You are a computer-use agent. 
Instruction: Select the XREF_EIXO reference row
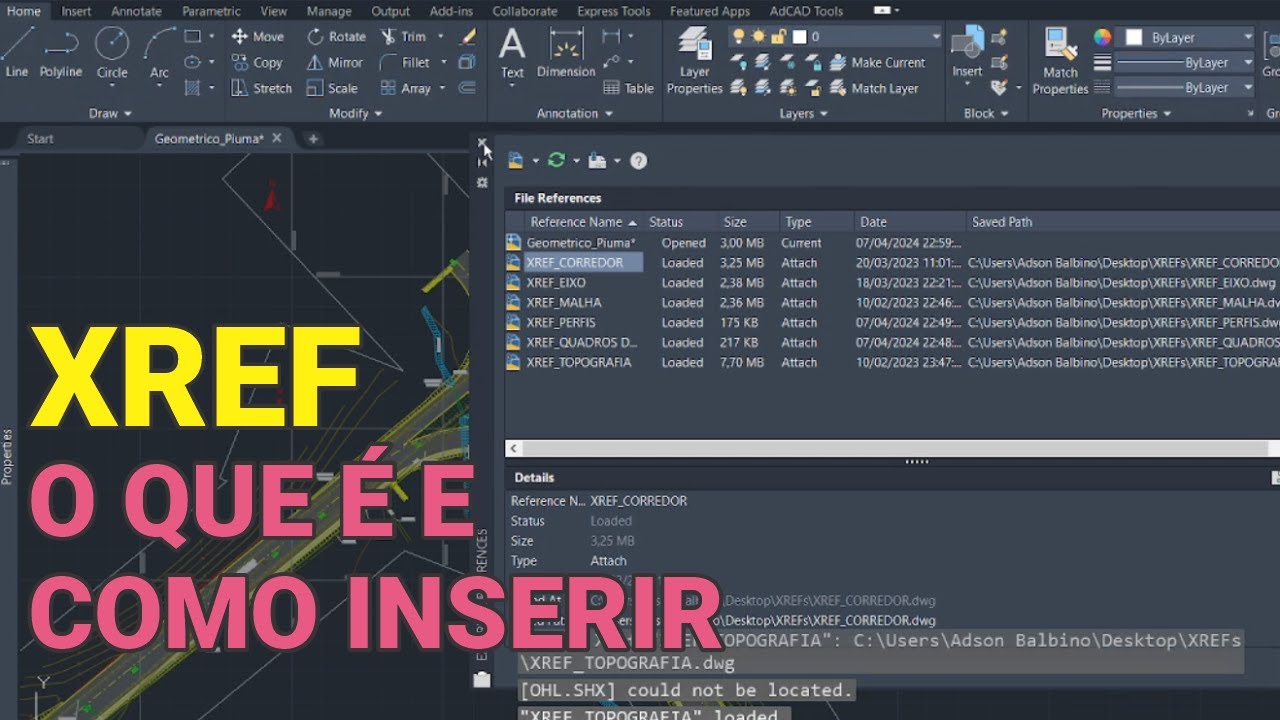[x=892, y=283]
